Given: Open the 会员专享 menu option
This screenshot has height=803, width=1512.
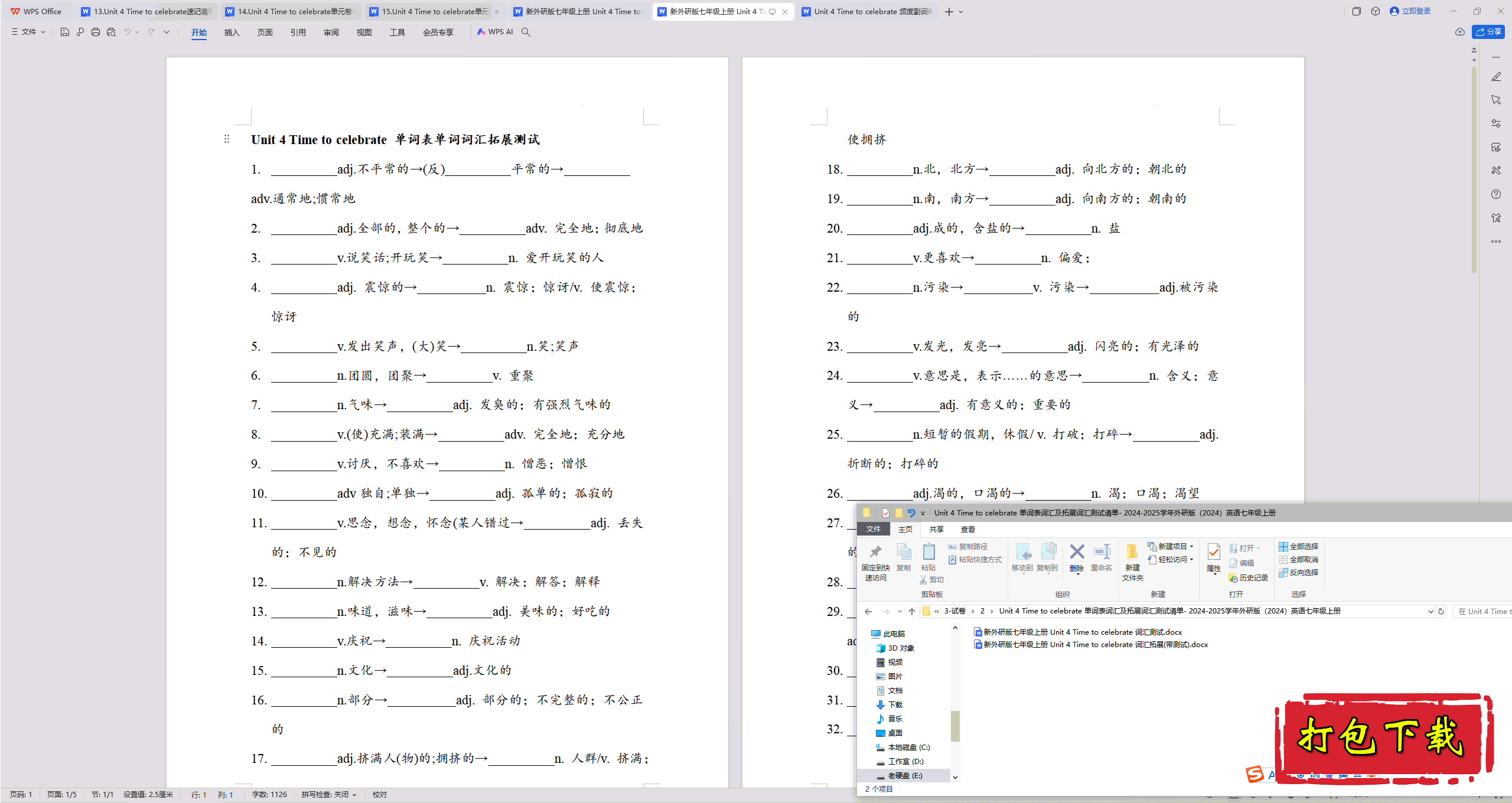Looking at the screenshot, I should pos(437,32).
